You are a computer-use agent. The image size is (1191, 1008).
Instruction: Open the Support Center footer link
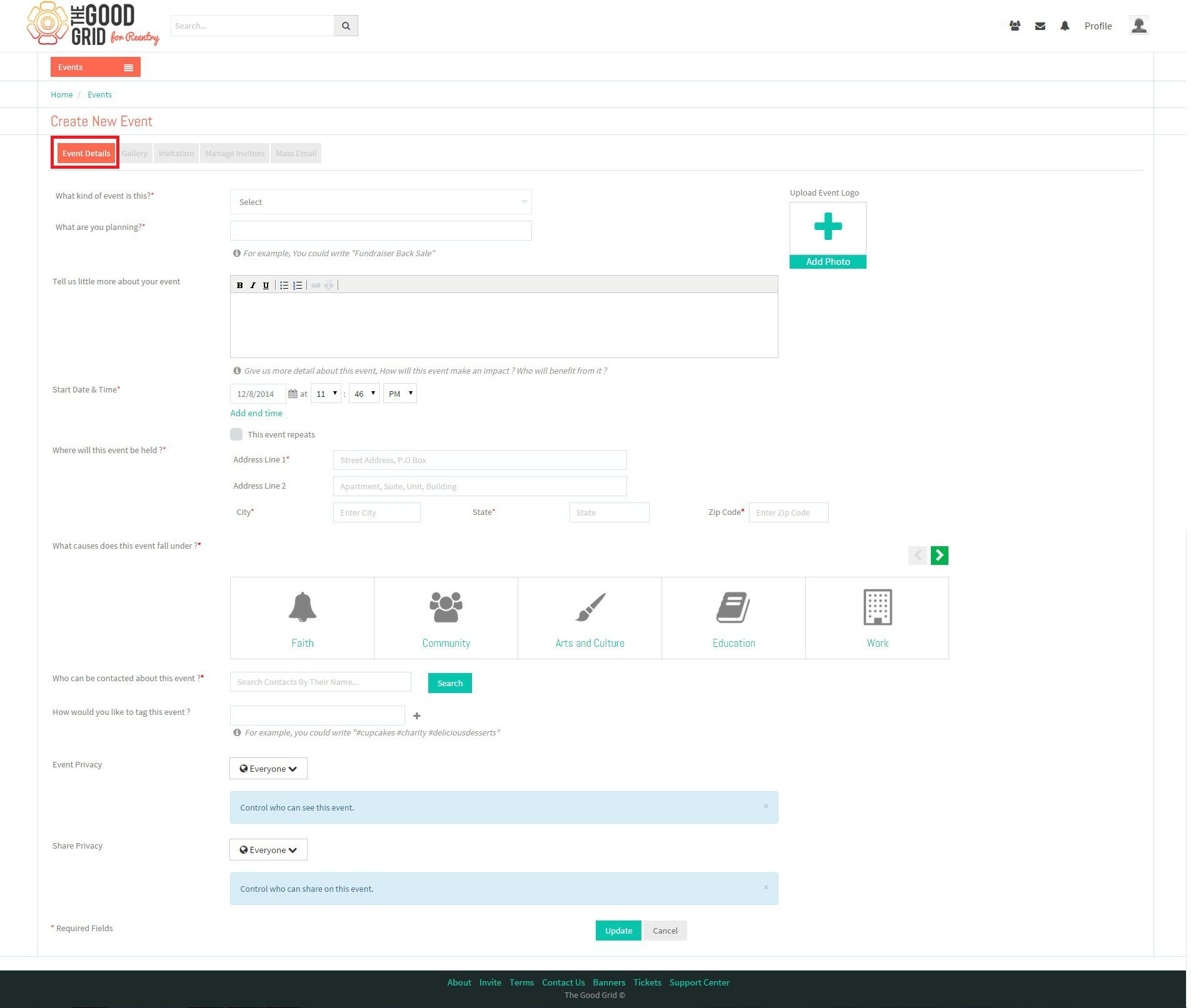(699, 982)
